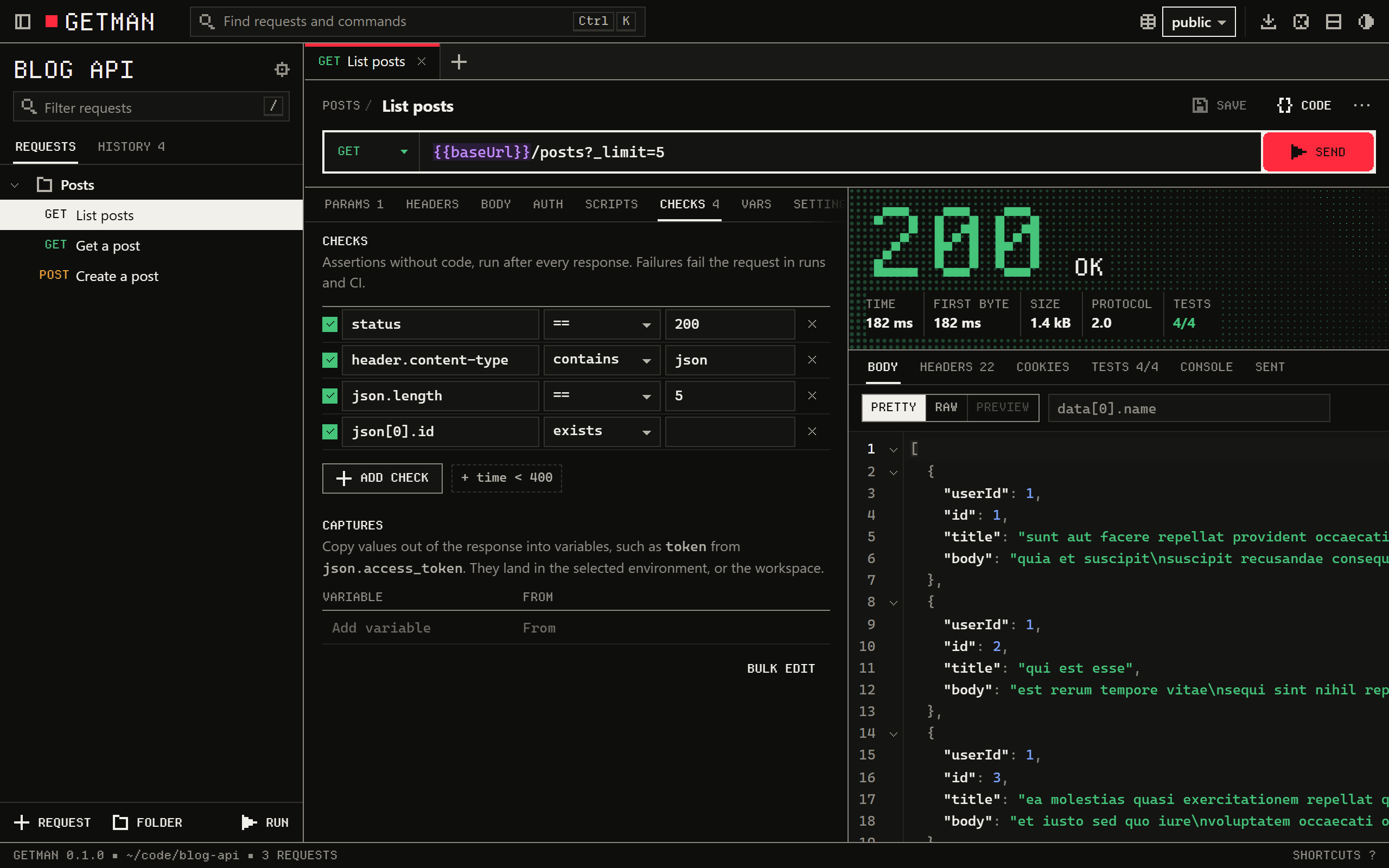The width and height of the screenshot is (1389, 868).
Task: Select Create a post request
Action: (151, 276)
